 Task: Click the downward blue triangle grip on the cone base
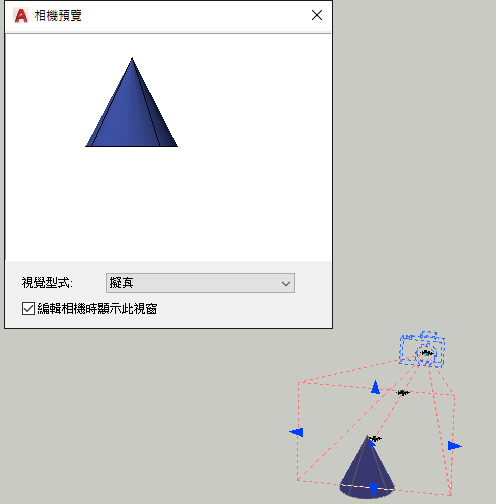[374, 490]
